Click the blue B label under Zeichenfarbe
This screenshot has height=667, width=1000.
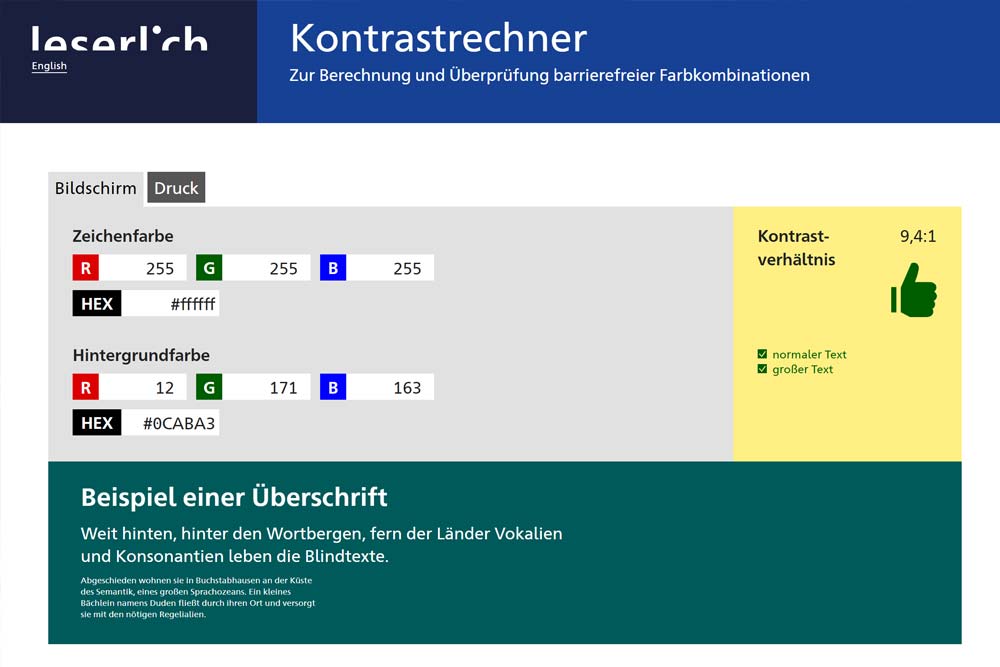click(x=333, y=268)
